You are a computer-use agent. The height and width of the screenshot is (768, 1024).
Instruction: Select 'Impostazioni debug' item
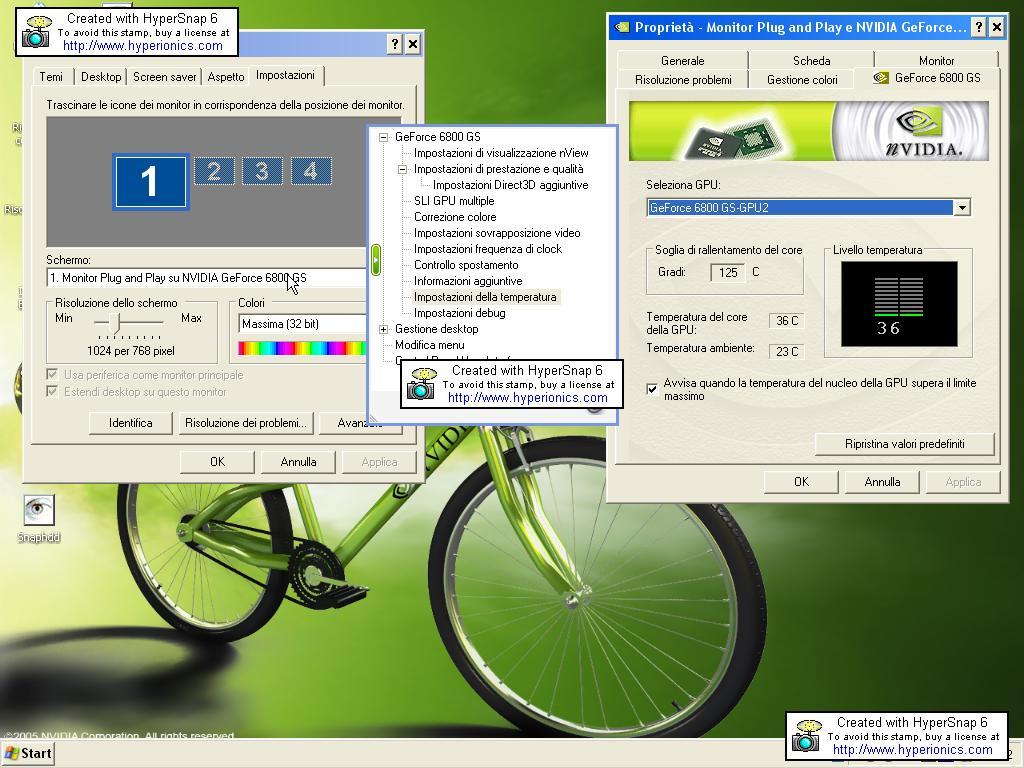click(459, 313)
